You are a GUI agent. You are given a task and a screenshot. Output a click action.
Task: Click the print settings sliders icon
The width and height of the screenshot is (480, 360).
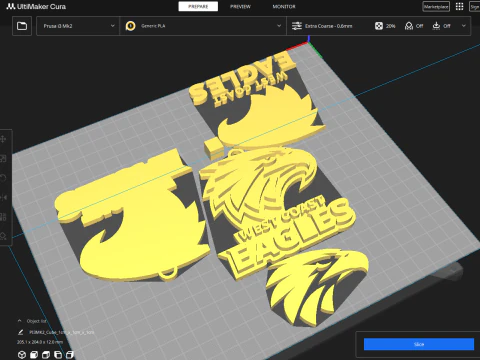click(x=297, y=26)
